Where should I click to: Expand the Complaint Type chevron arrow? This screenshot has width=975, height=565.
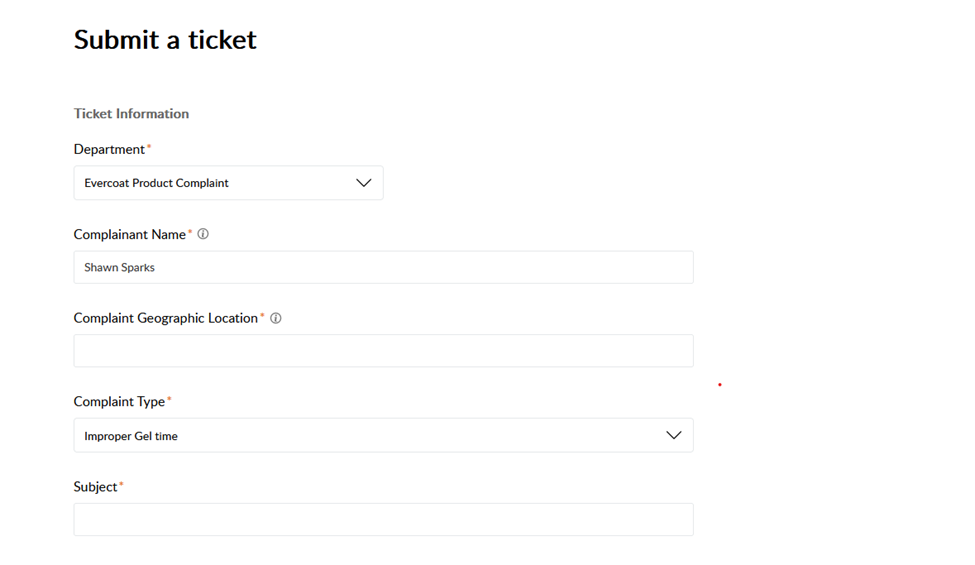click(x=673, y=436)
